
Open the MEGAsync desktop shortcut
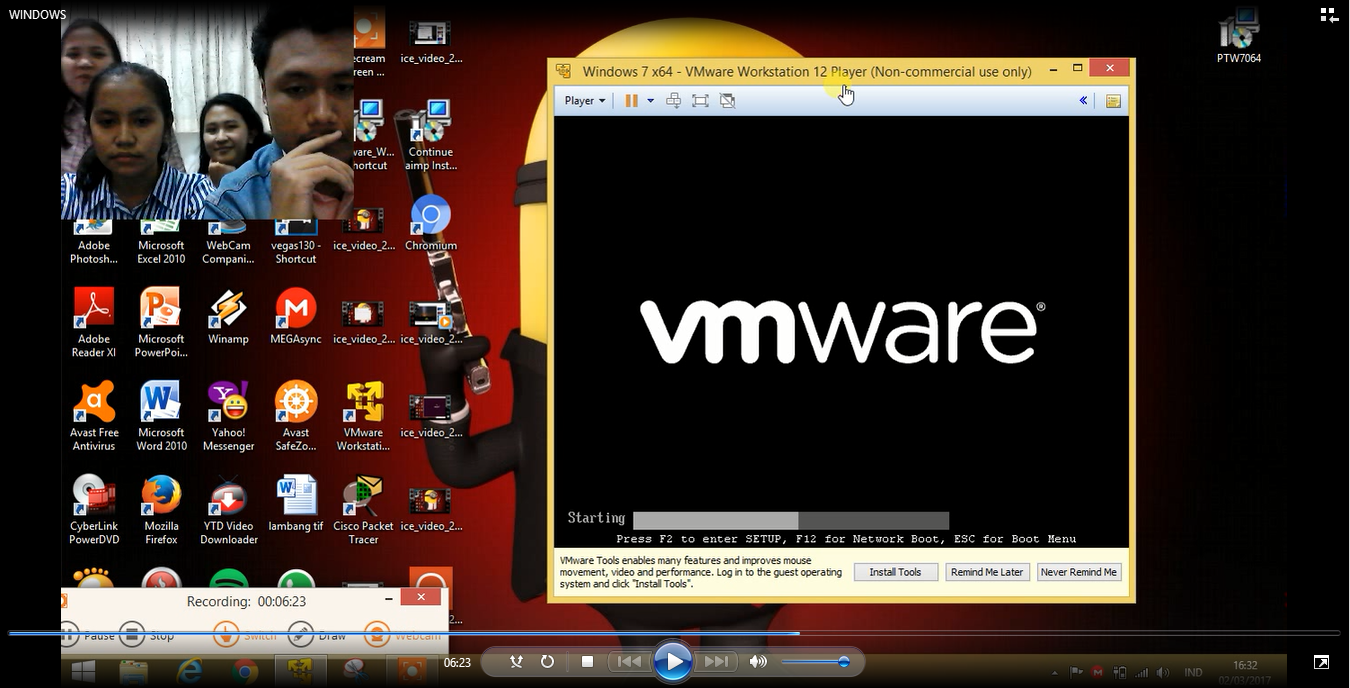tap(296, 318)
